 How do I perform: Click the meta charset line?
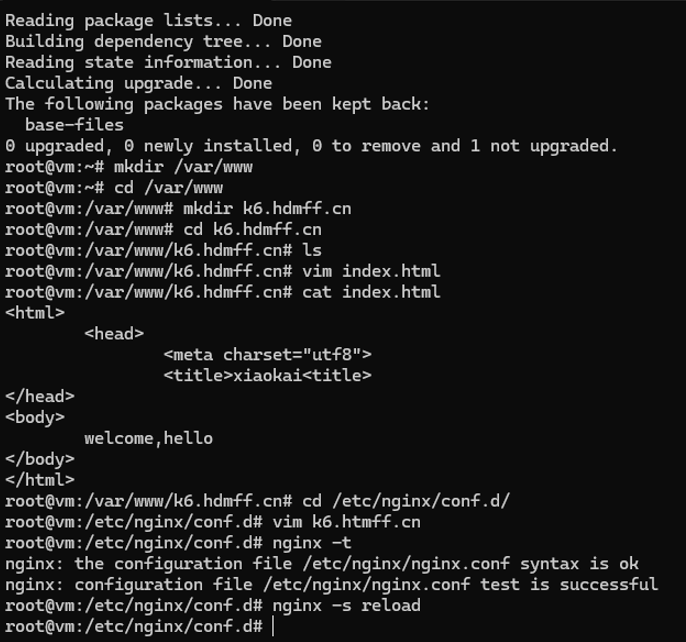click(267, 354)
